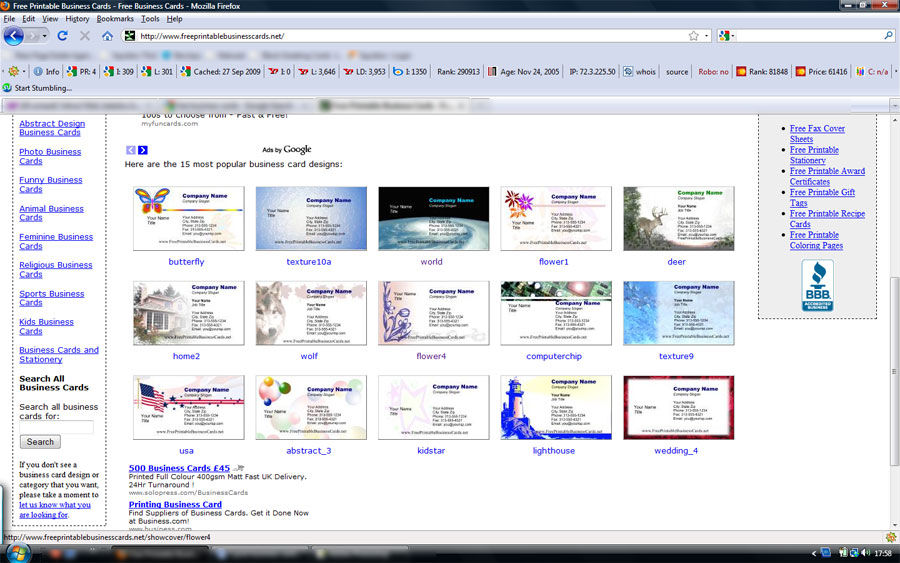Open the Funny Business Cards link
900x563 pixels.
click(50, 185)
